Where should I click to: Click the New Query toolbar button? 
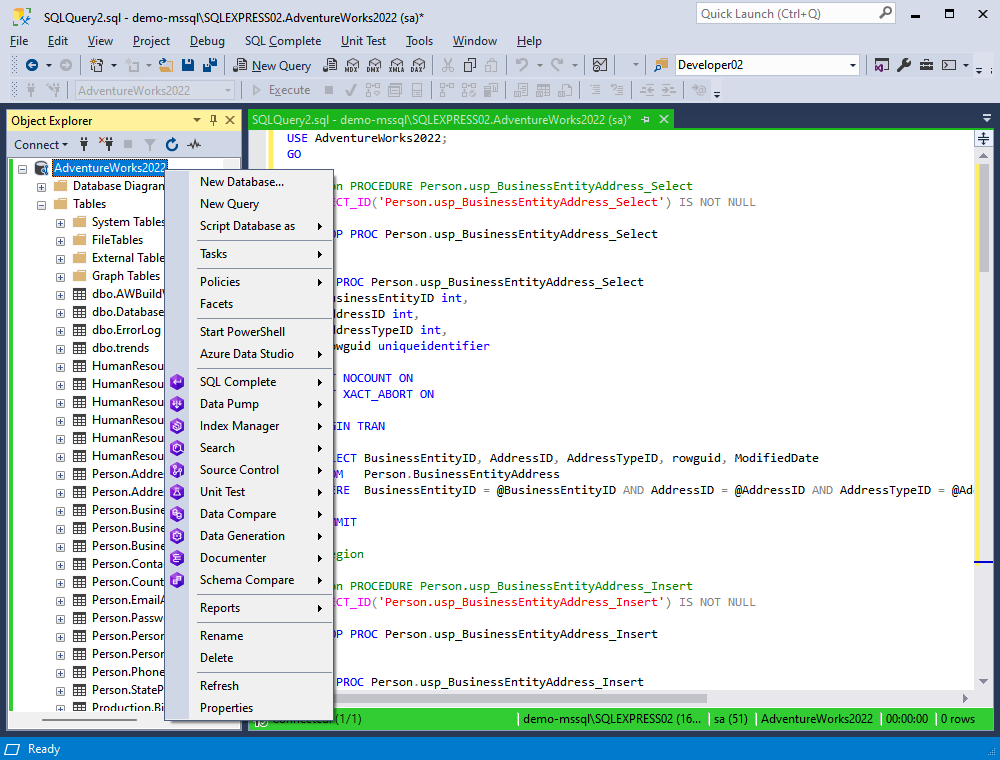272,65
